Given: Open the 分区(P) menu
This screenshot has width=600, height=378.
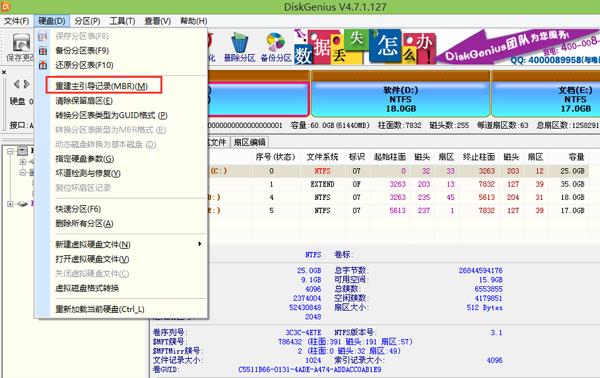Looking at the screenshot, I should pyautogui.click(x=87, y=21).
